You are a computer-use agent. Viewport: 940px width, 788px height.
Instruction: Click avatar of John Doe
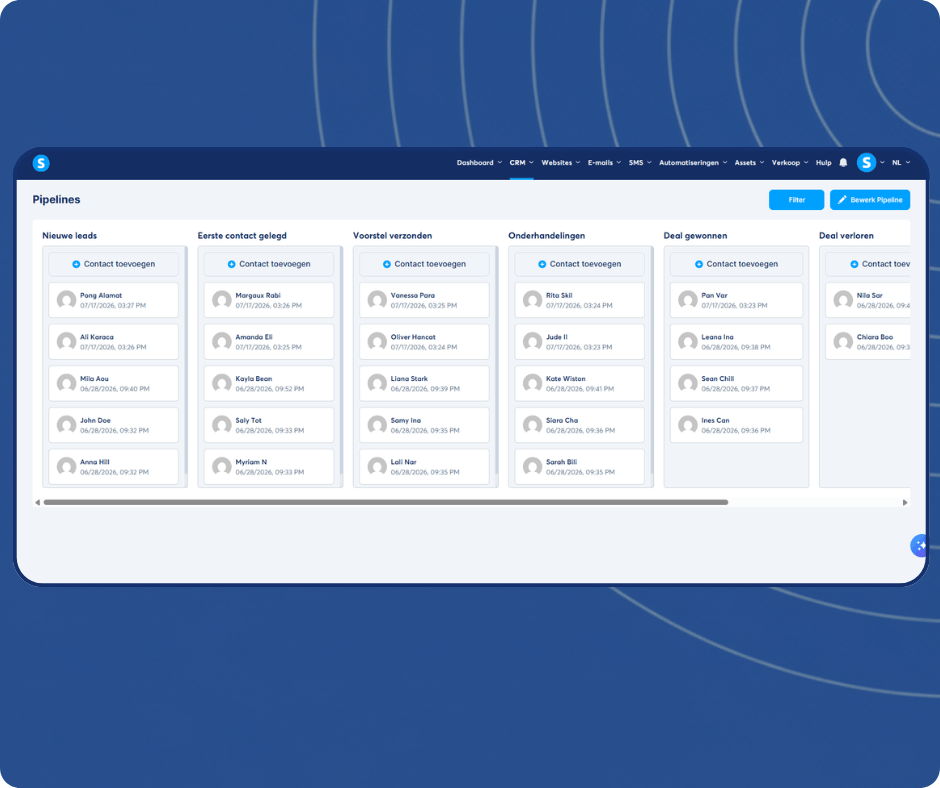tap(67, 425)
